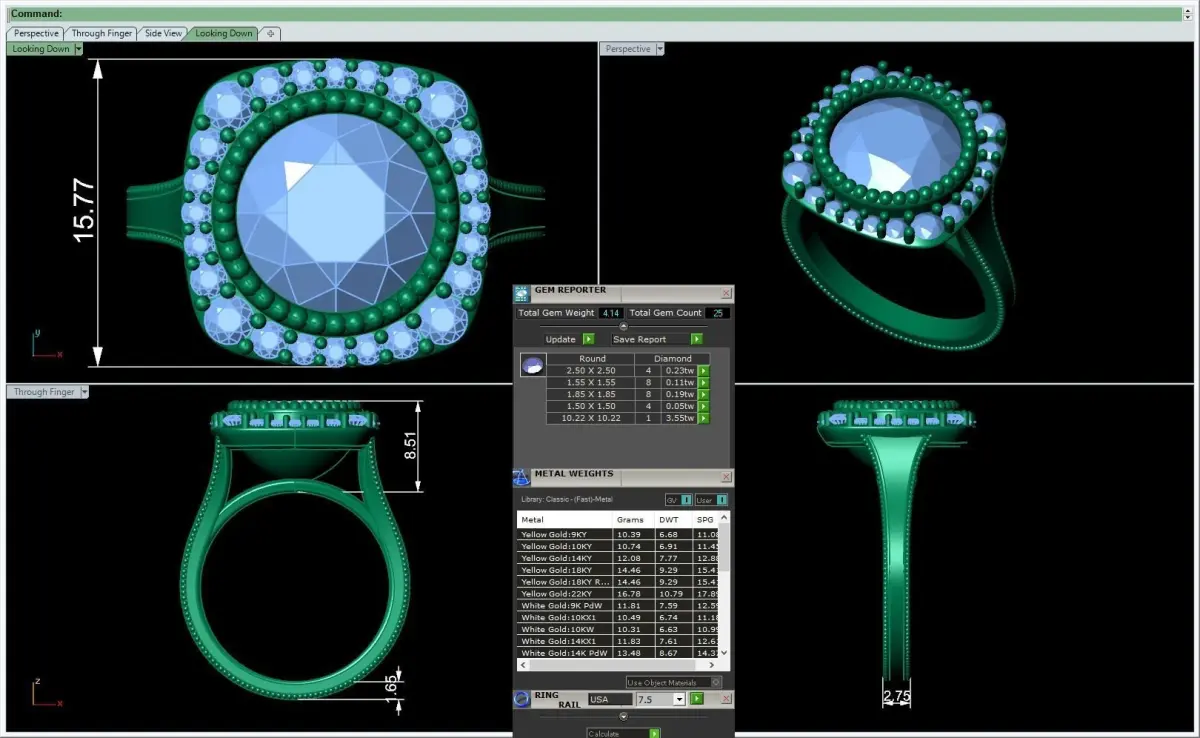Switch to the Side View tab
This screenshot has width=1200, height=738.
tap(163, 33)
